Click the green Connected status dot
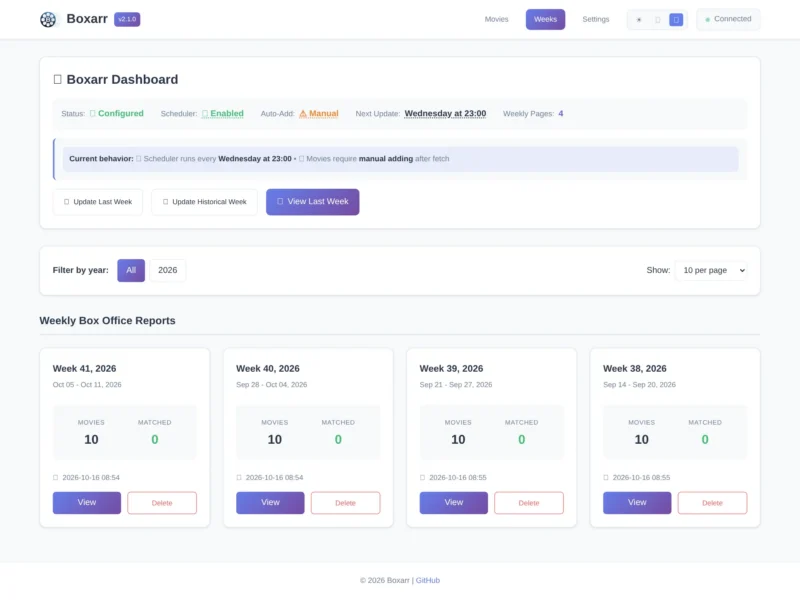This screenshot has width=800, height=600. pos(708,20)
